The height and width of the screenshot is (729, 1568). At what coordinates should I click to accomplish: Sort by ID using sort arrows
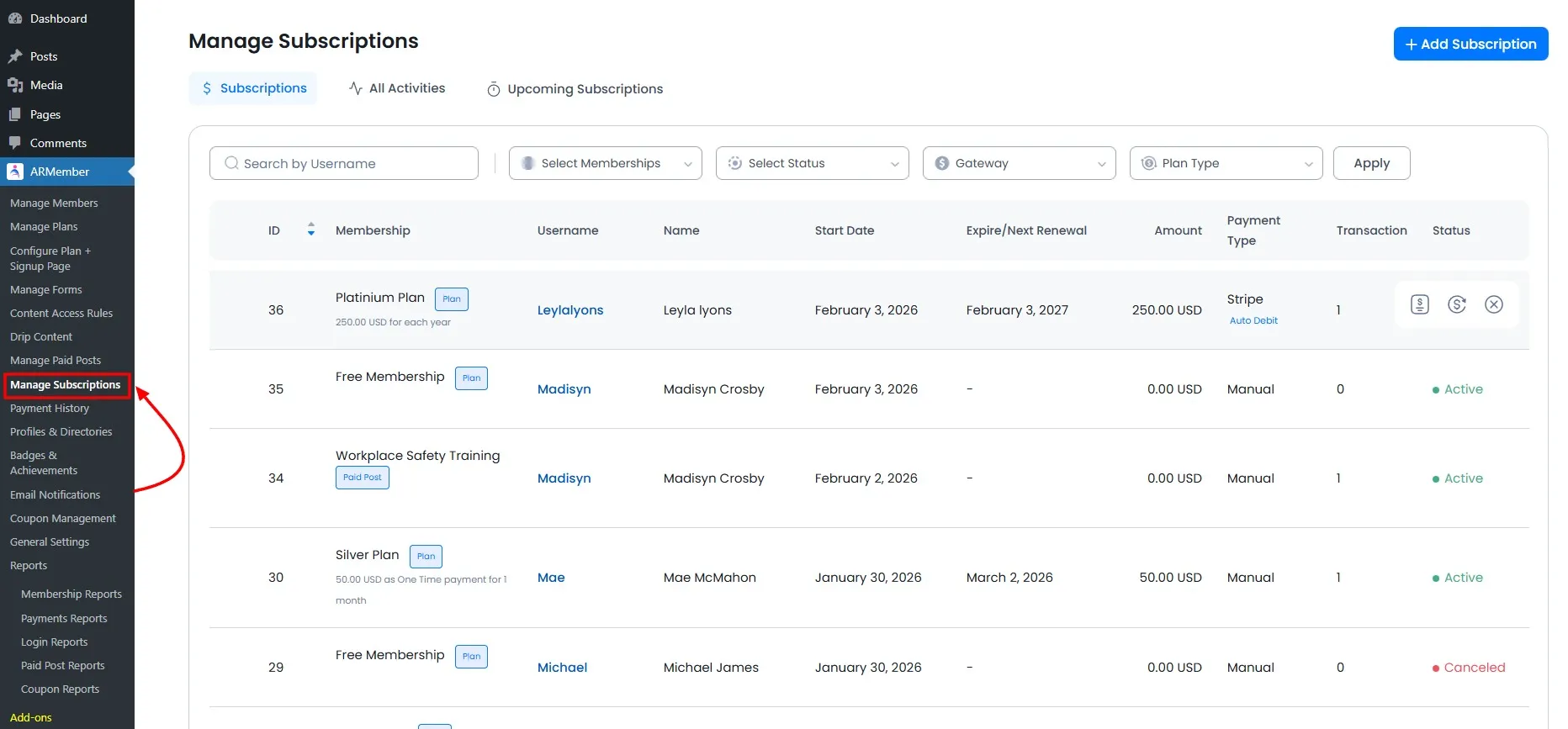311,229
